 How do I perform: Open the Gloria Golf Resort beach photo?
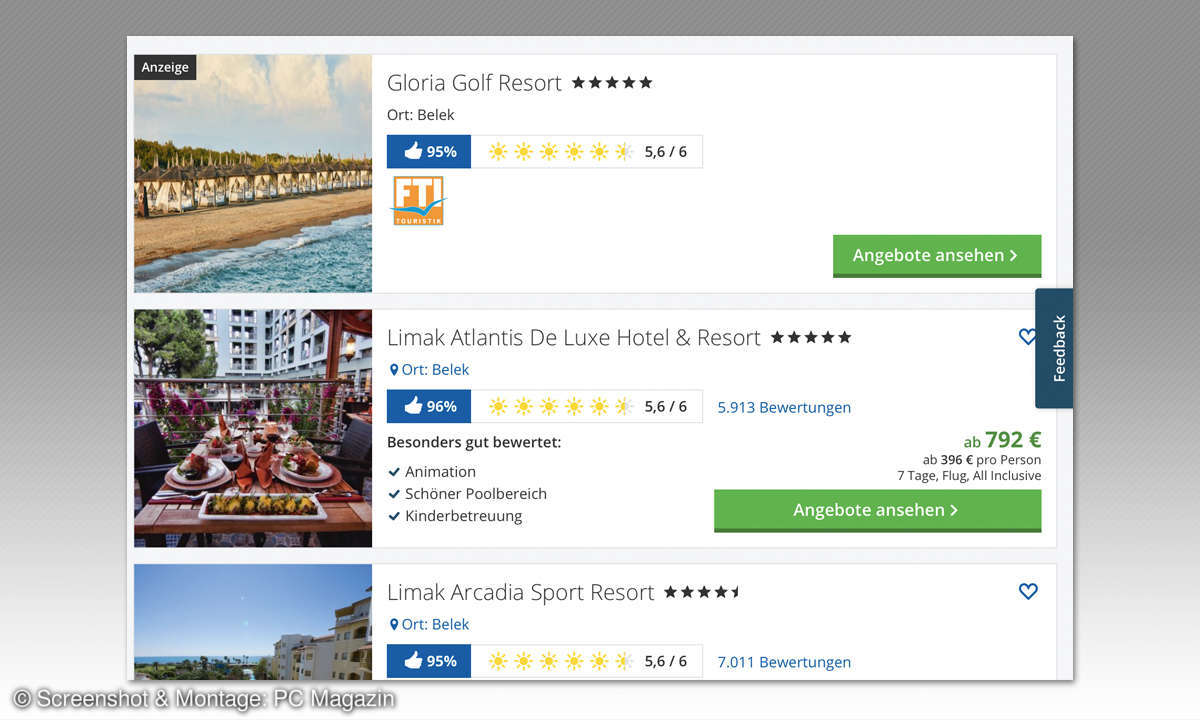point(253,173)
